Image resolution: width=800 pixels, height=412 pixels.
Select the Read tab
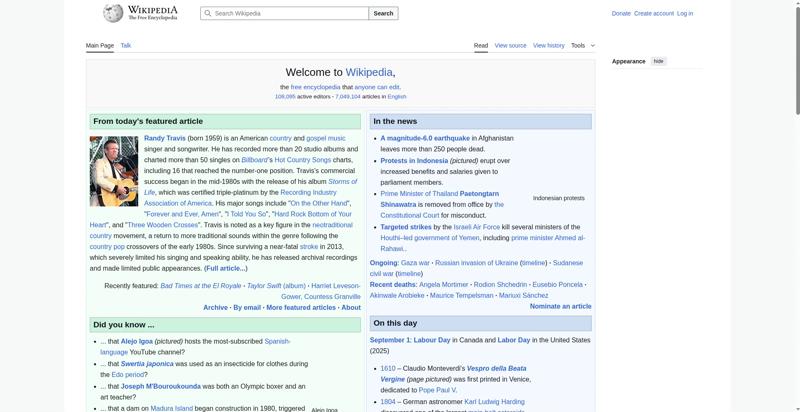481,45
